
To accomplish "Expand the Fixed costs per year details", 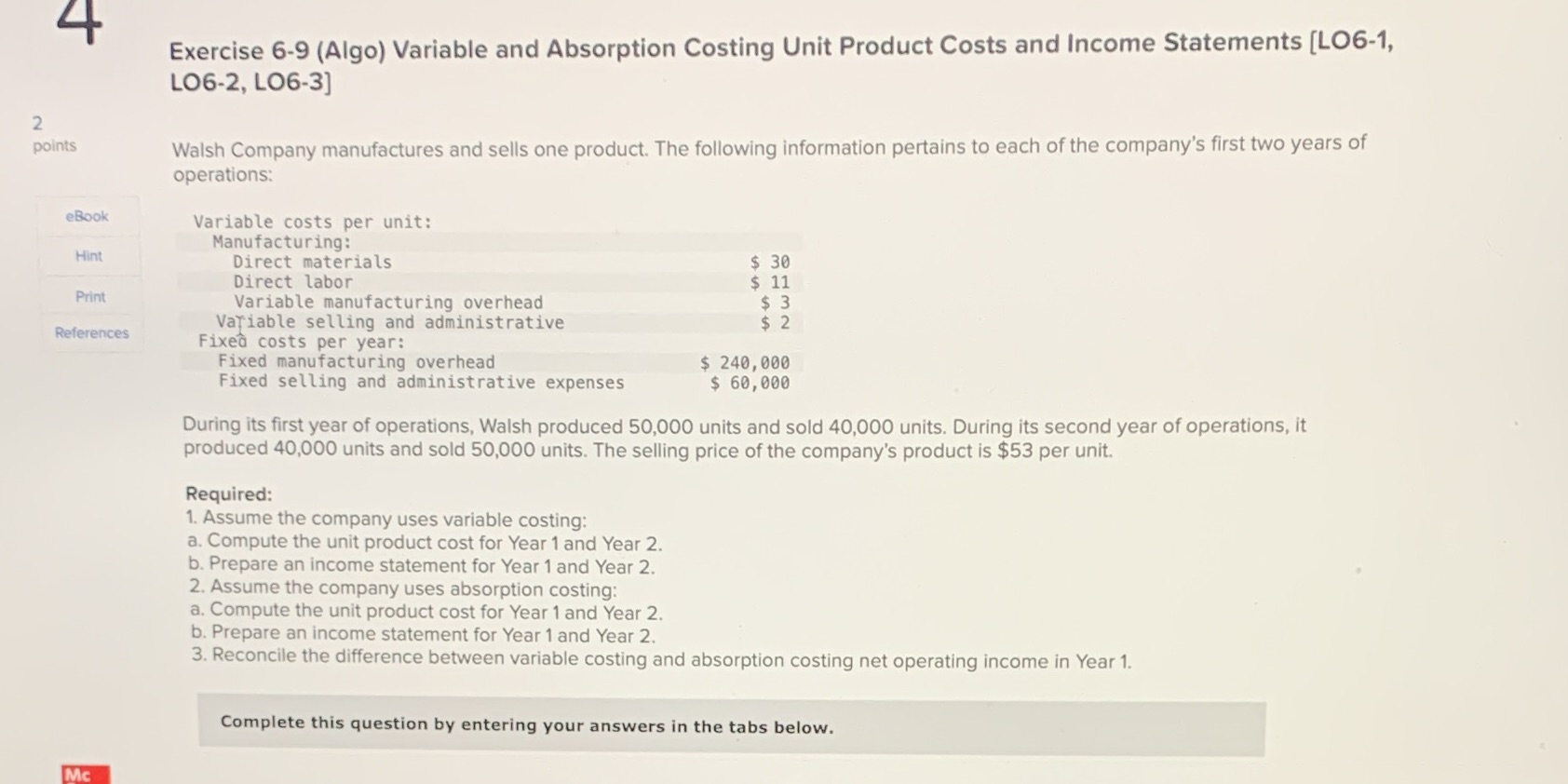I will tap(300, 342).
